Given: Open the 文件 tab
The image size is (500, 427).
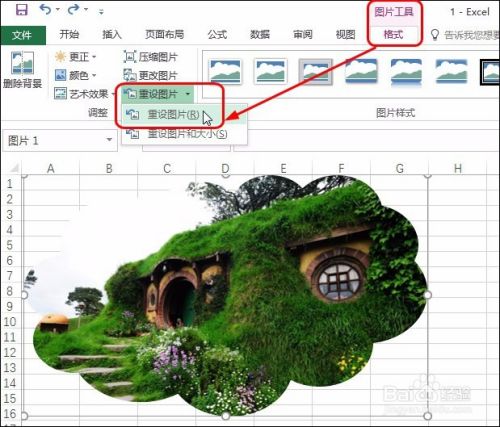Looking at the screenshot, I should pyautogui.click(x=22, y=35).
